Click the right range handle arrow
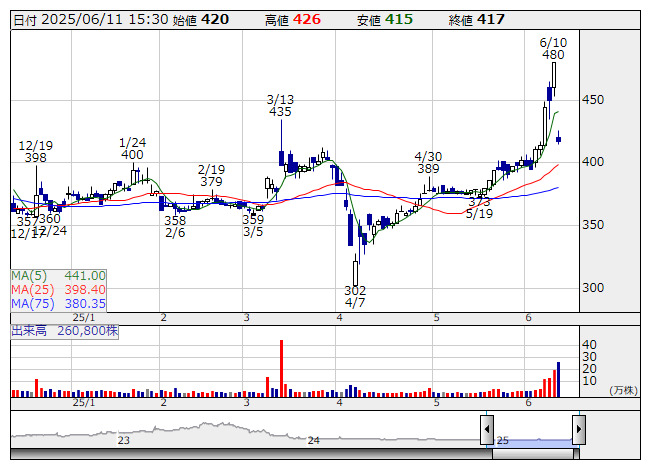 click(579, 429)
